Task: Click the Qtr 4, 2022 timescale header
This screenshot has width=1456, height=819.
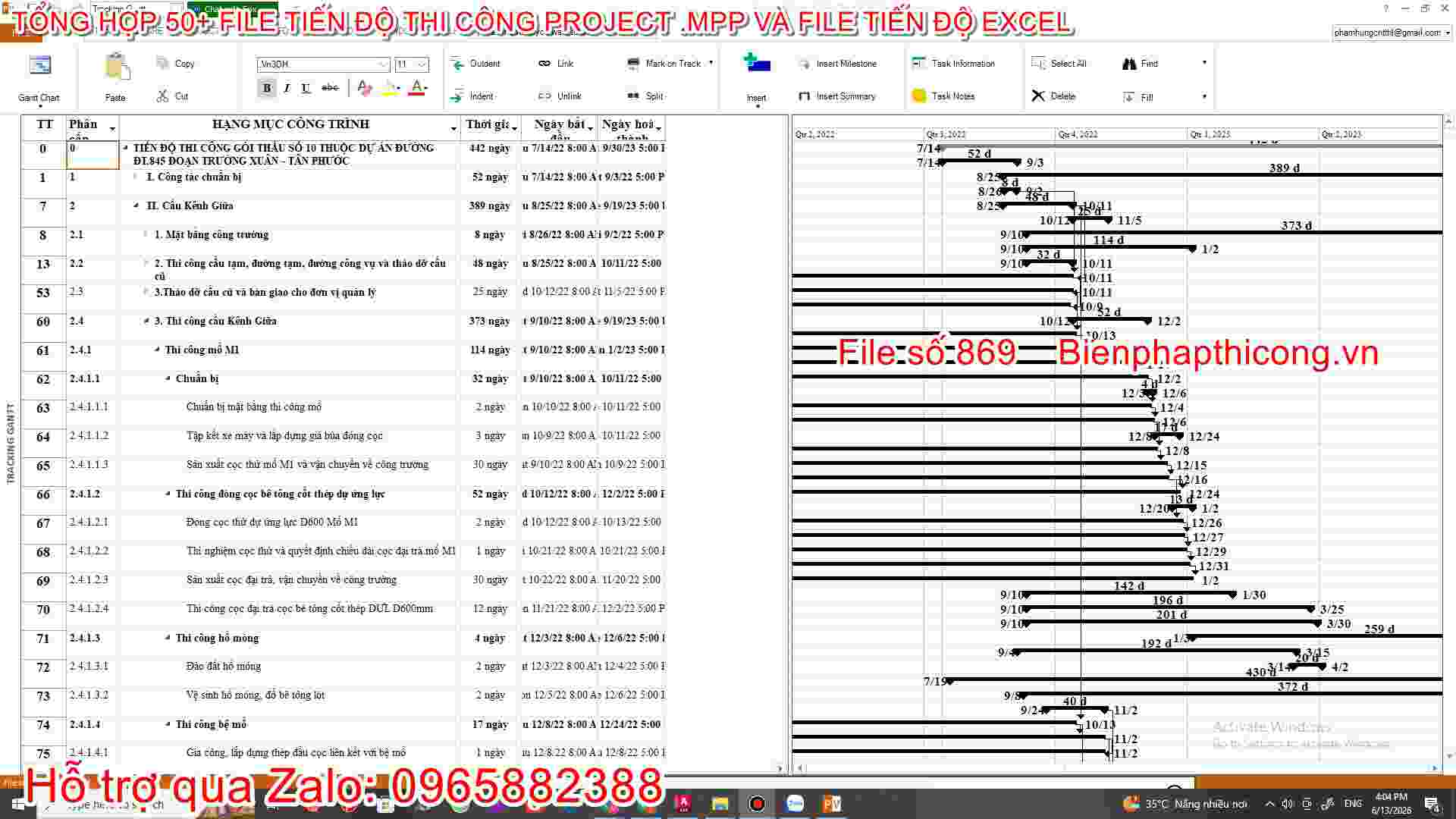Action: (1078, 134)
